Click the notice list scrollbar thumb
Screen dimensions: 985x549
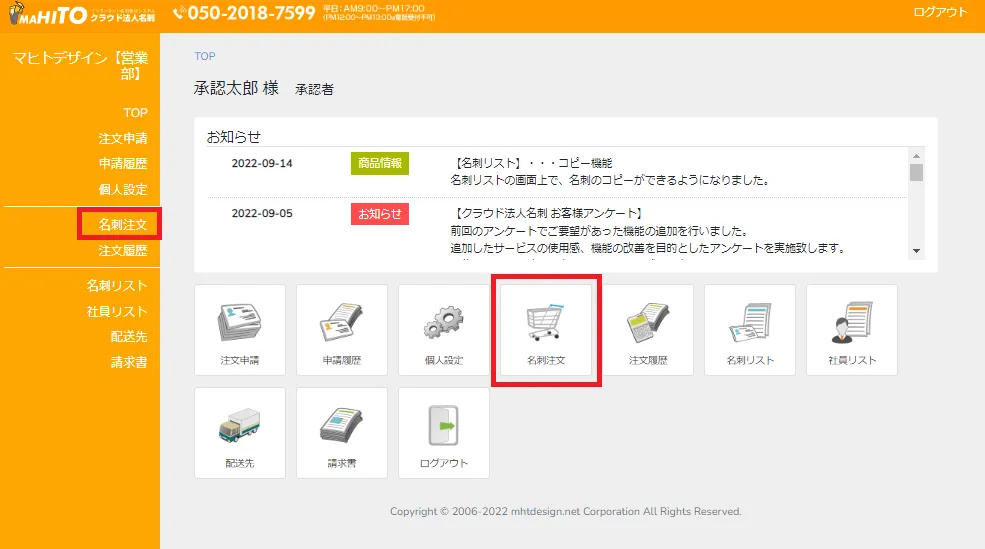[x=917, y=172]
